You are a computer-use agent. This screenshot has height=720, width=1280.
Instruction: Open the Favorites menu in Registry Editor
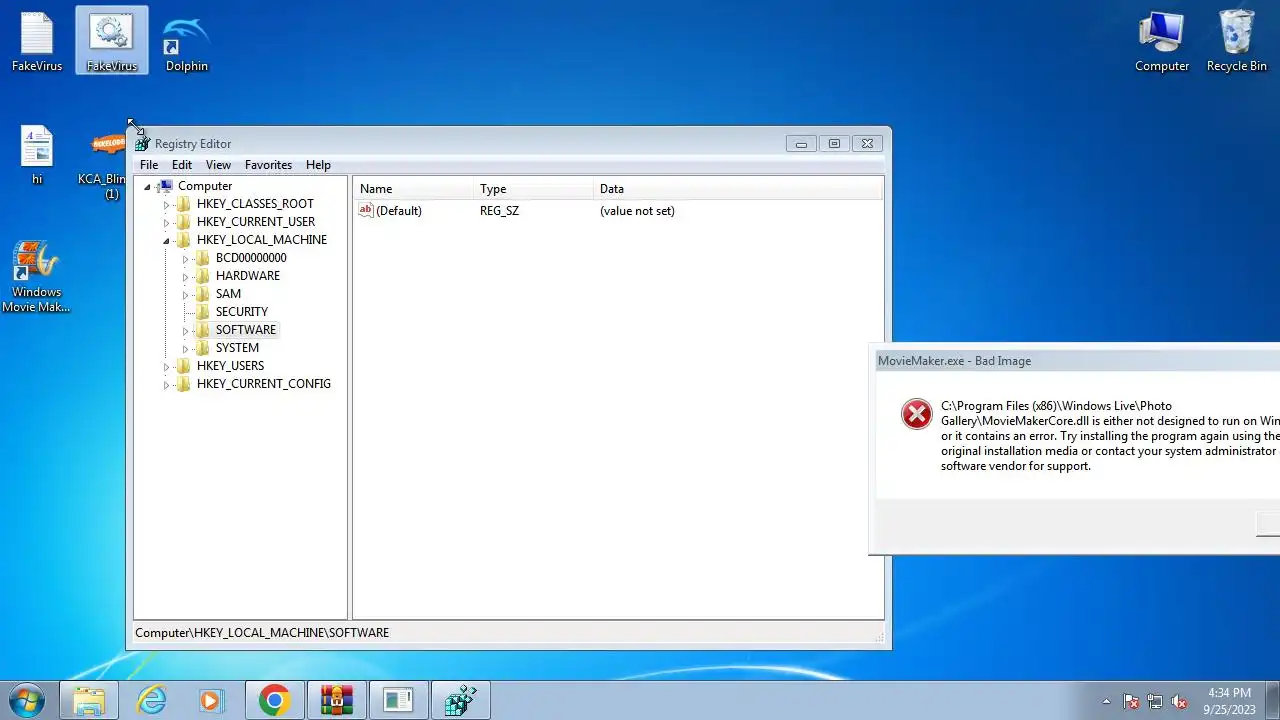point(269,165)
